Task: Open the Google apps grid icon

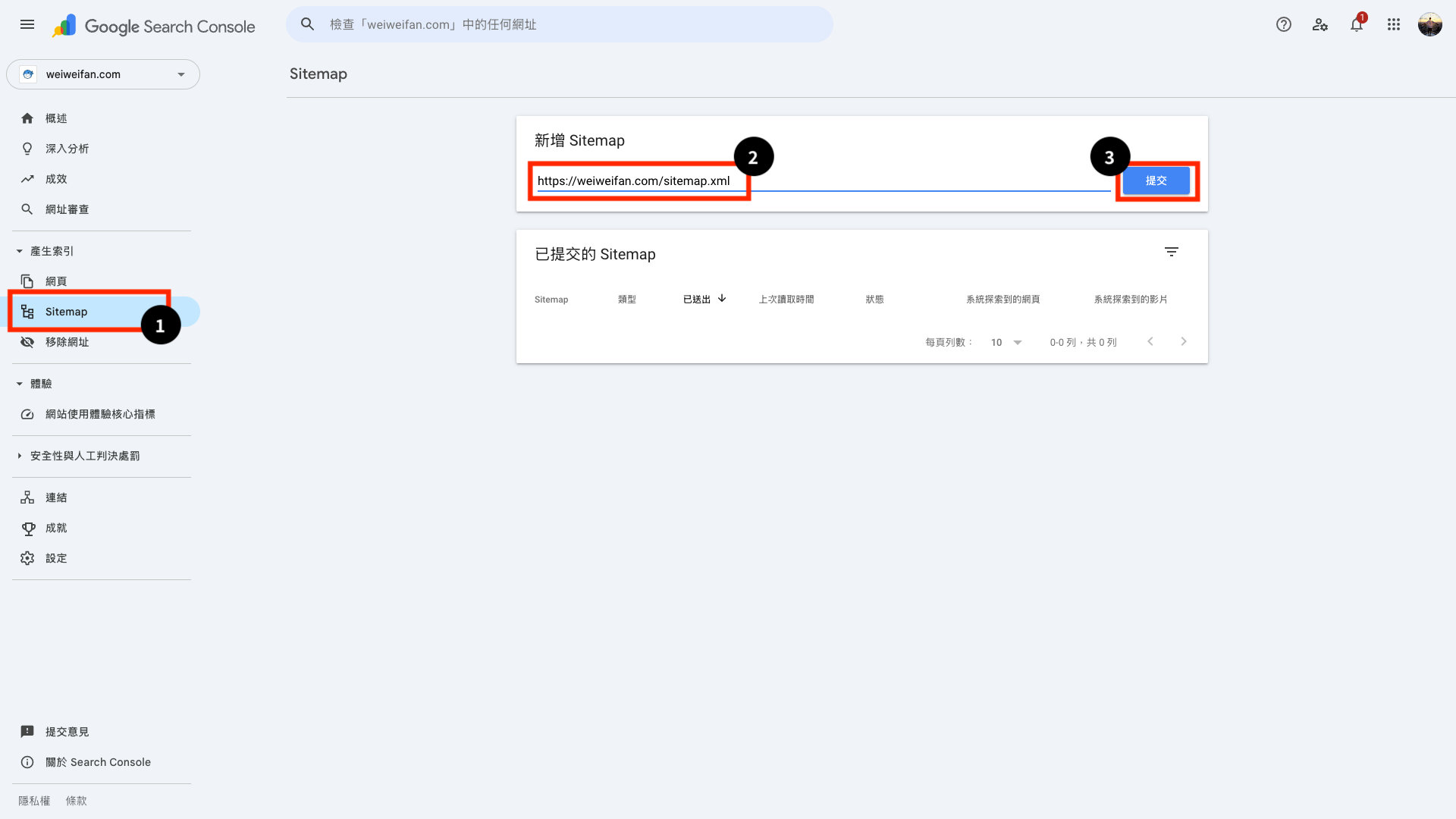Action: (1393, 24)
